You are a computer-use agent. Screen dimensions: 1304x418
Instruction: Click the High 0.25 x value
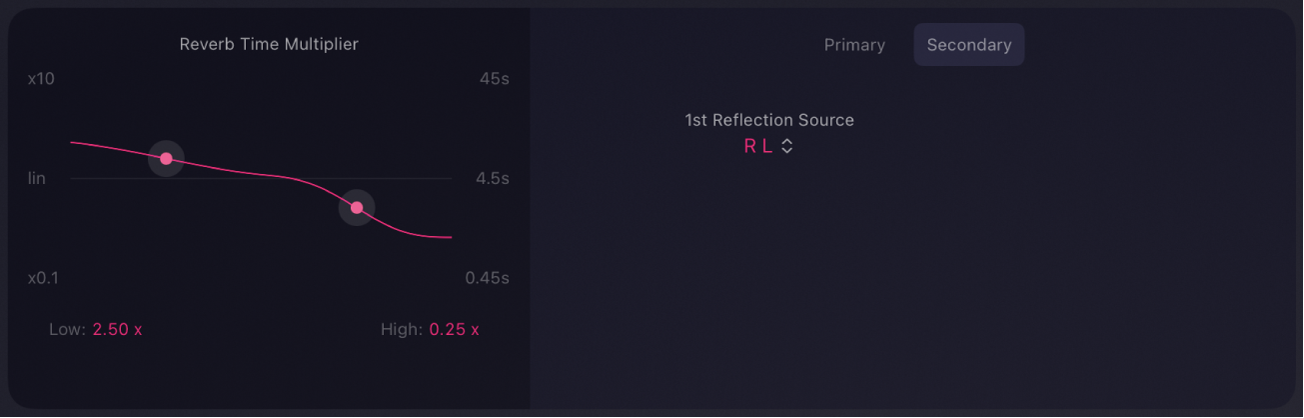454,329
